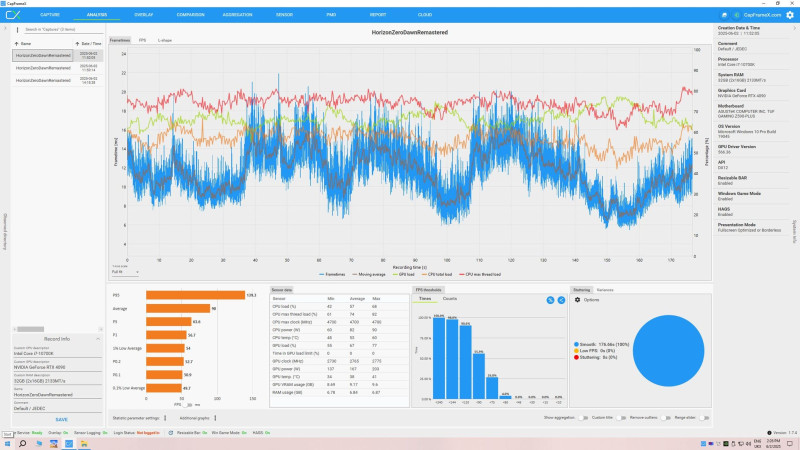Open the CLOUD tab
The height and width of the screenshot is (450, 800).
(425, 15)
